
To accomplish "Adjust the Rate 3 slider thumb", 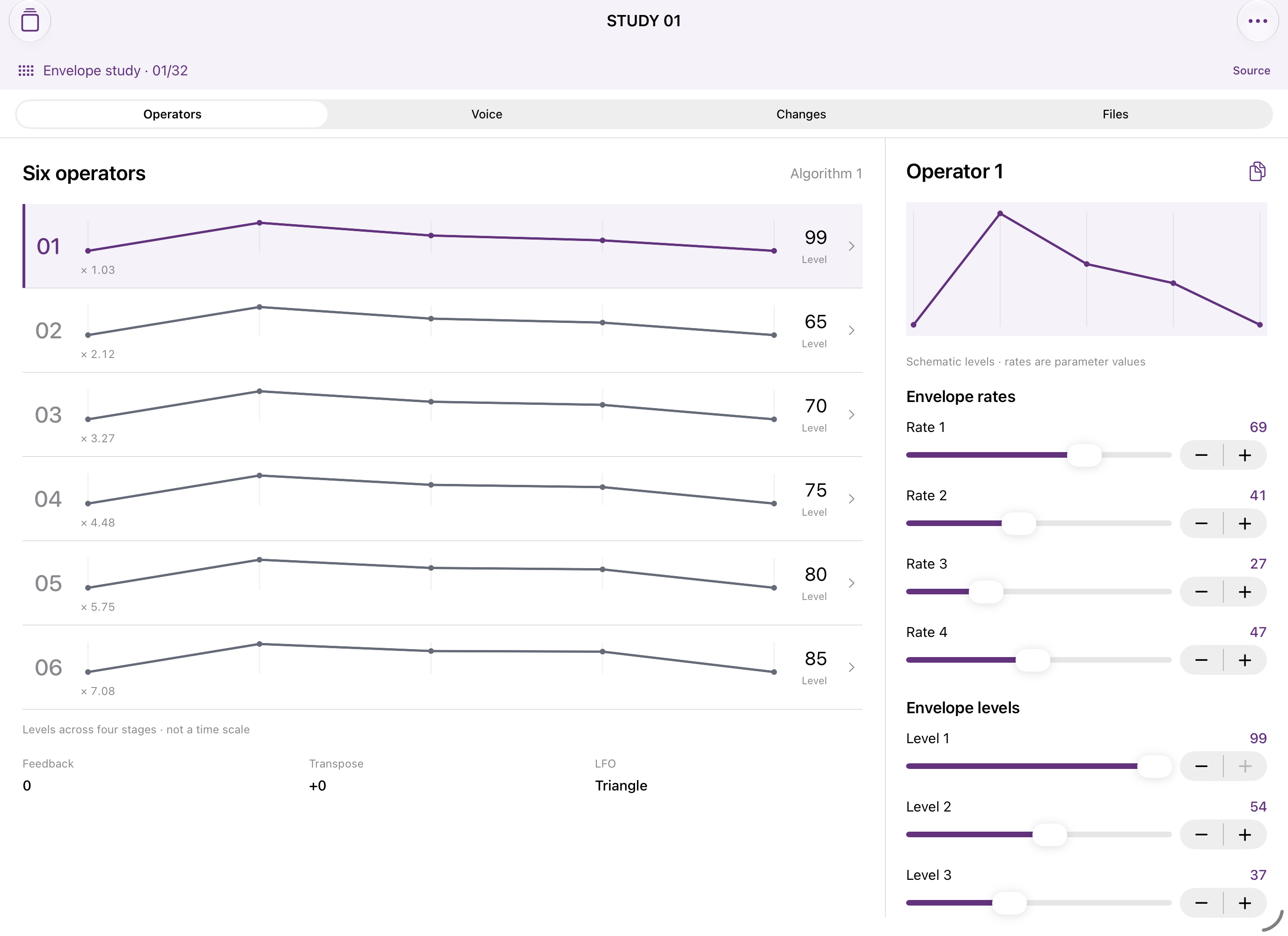I will point(986,592).
